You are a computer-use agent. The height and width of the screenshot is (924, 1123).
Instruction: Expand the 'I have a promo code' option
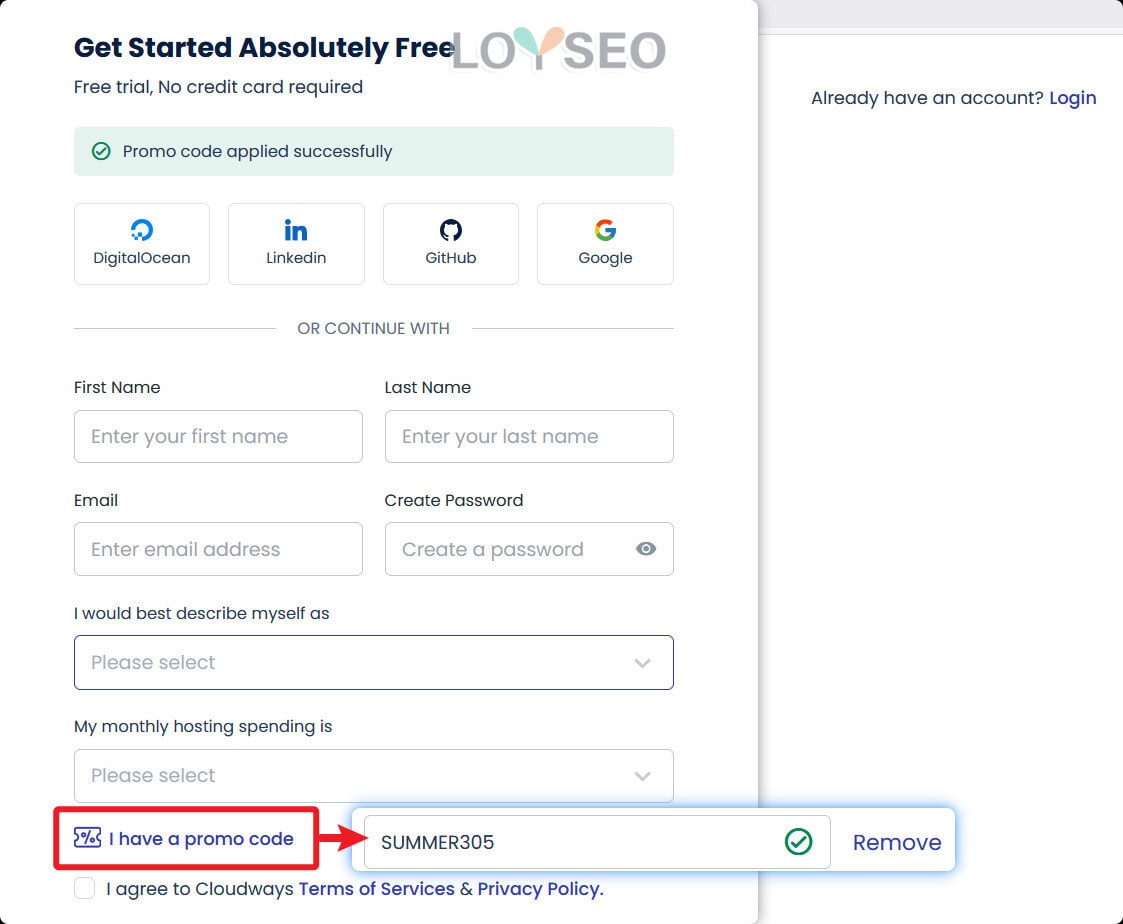(x=201, y=839)
